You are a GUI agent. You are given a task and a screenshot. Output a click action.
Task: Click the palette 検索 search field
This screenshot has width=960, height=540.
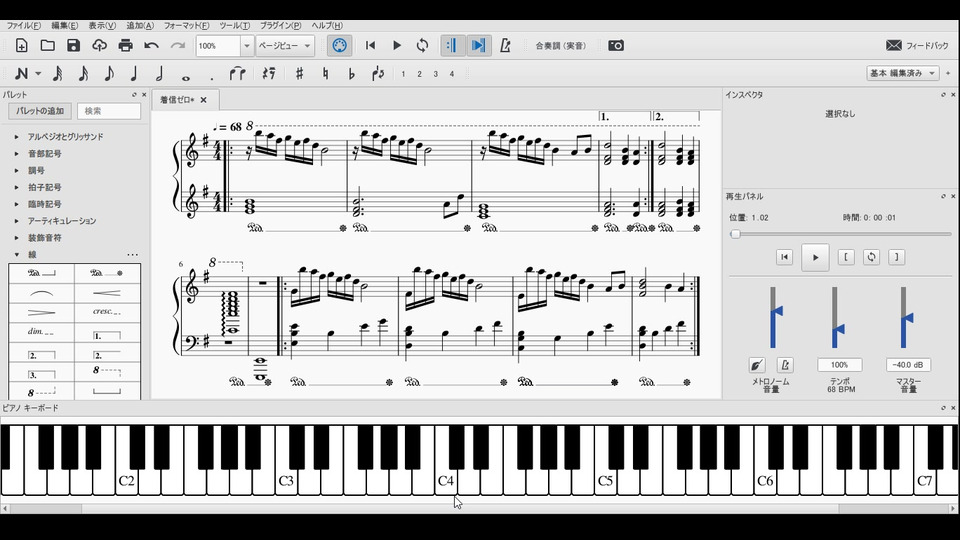108,111
